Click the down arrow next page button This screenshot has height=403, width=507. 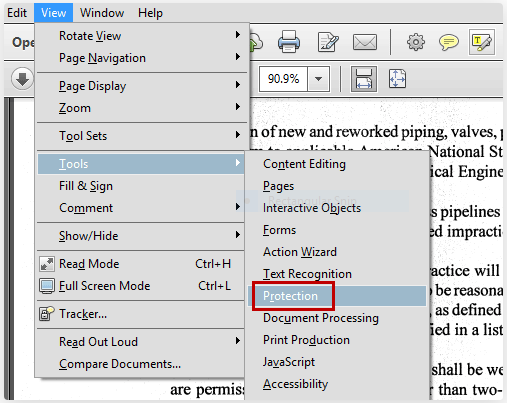(22, 79)
